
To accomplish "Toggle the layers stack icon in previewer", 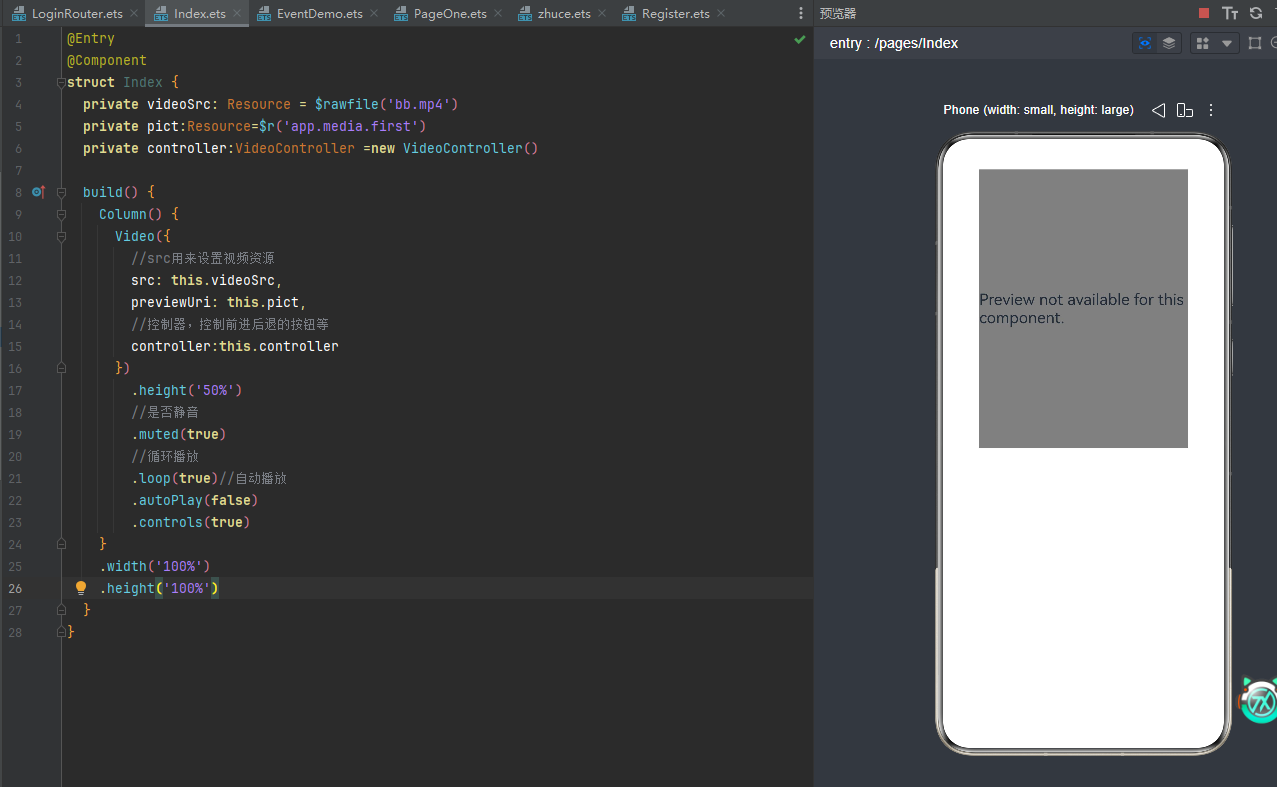I will pyautogui.click(x=1169, y=43).
